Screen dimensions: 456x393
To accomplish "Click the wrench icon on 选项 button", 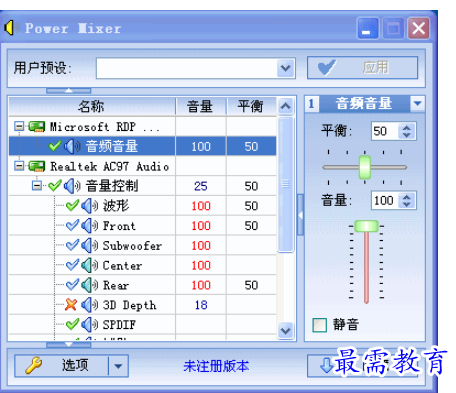I will [x=33, y=365].
